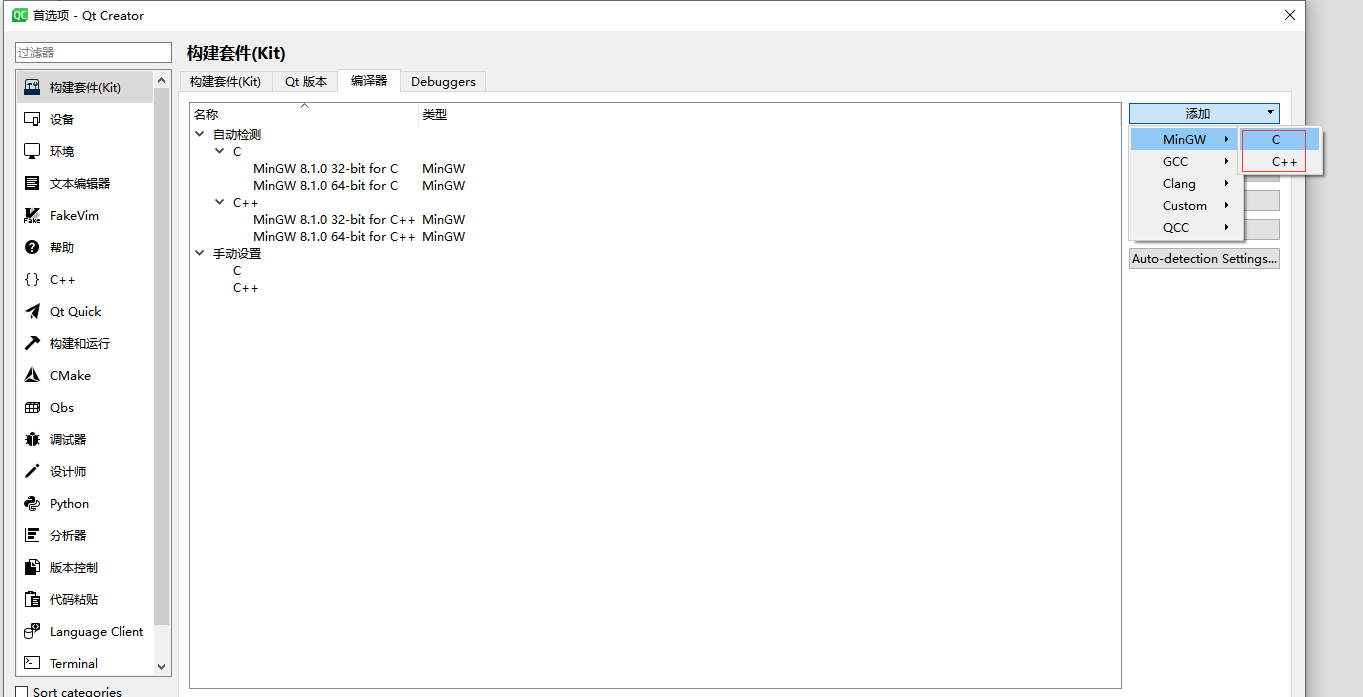Click the Qt Creator logo in title bar

20,15
